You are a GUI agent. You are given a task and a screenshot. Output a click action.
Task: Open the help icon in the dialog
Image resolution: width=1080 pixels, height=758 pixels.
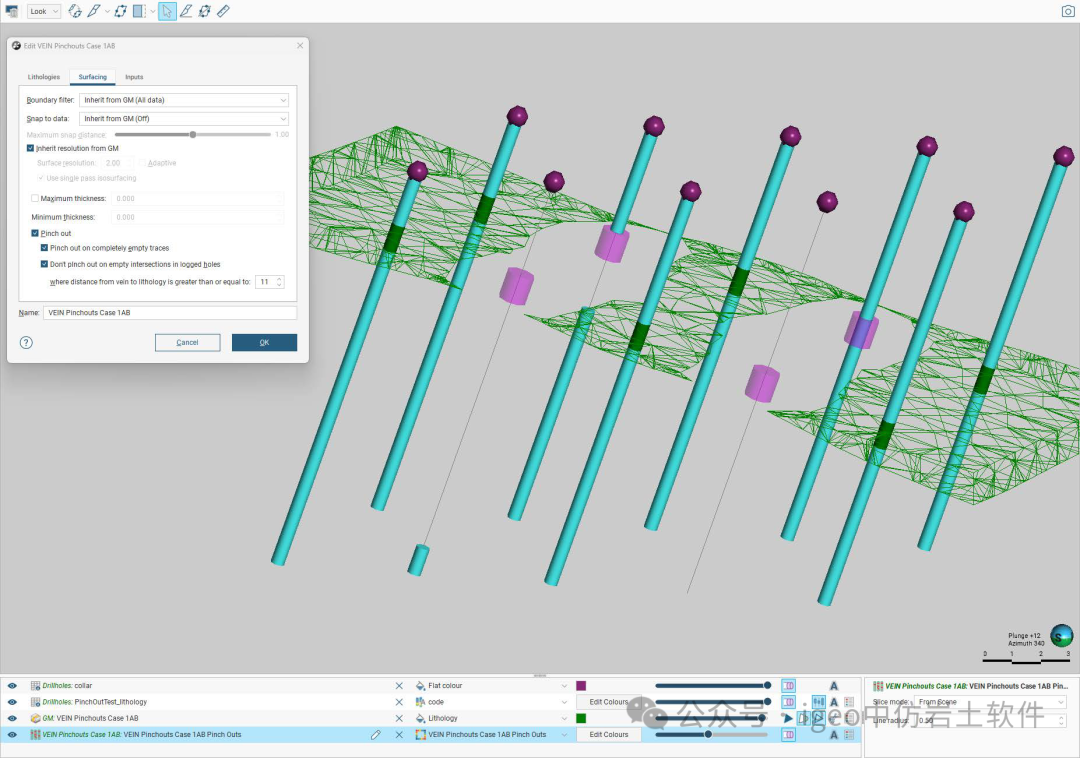coord(26,342)
